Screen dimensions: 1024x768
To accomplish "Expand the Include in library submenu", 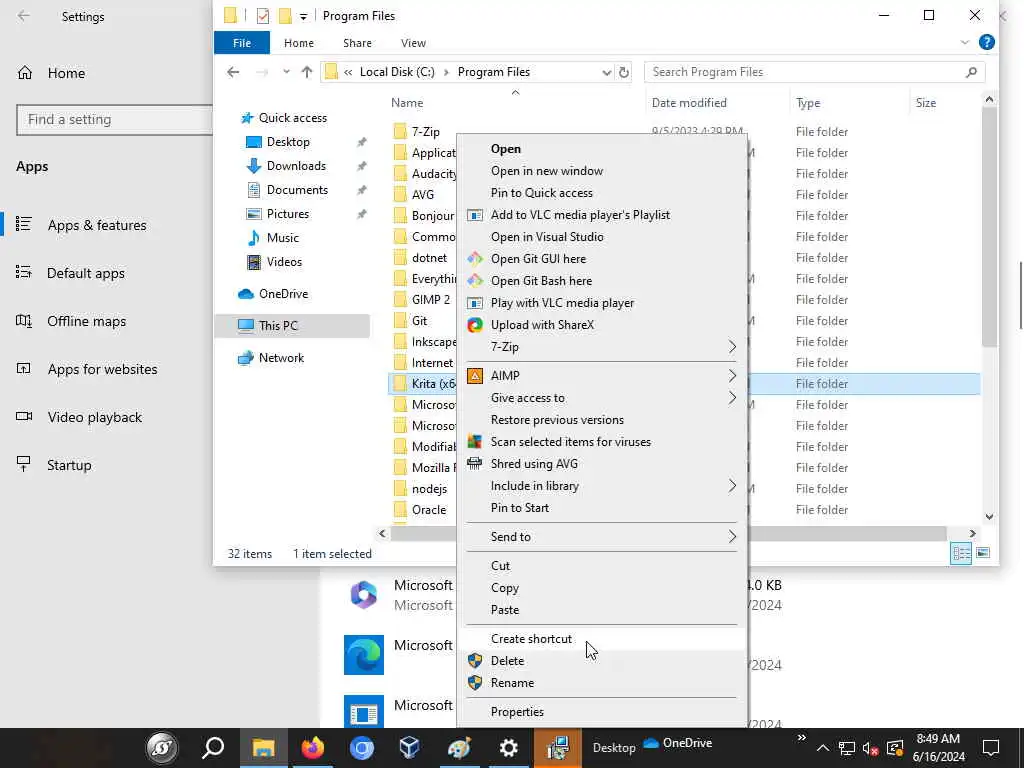I will (732, 486).
